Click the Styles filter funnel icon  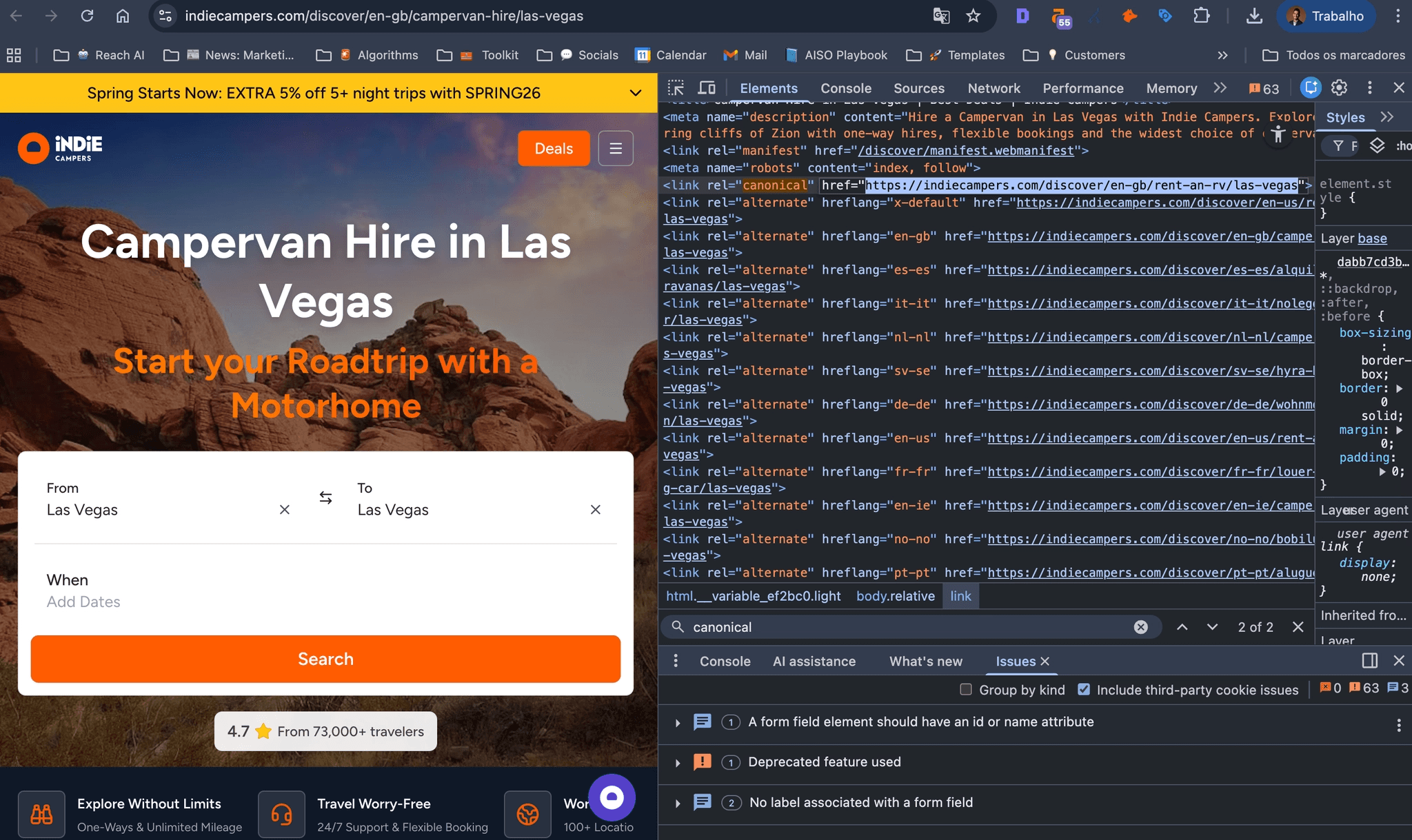[1338, 145]
